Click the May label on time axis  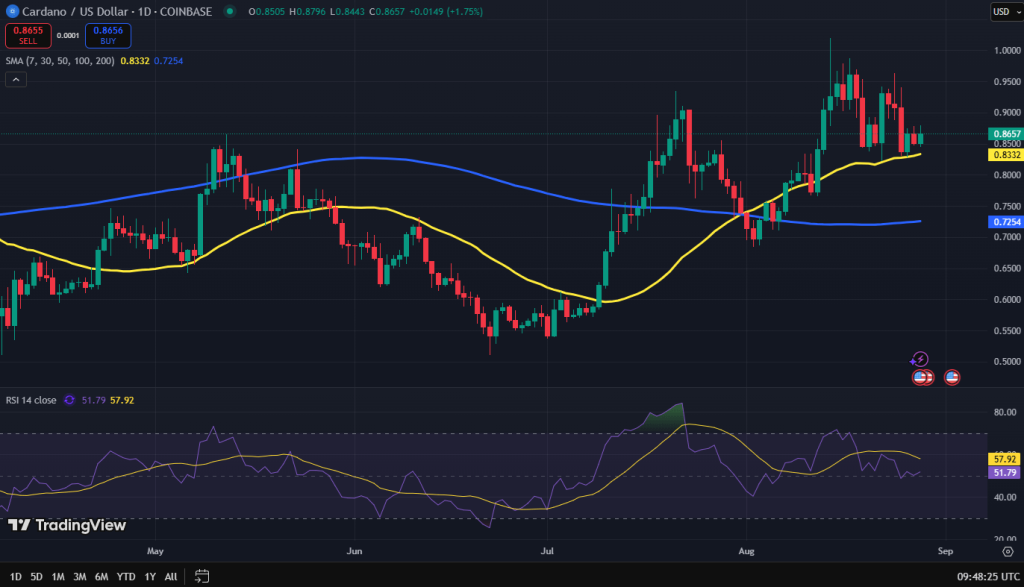pyautogui.click(x=155, y=551)
